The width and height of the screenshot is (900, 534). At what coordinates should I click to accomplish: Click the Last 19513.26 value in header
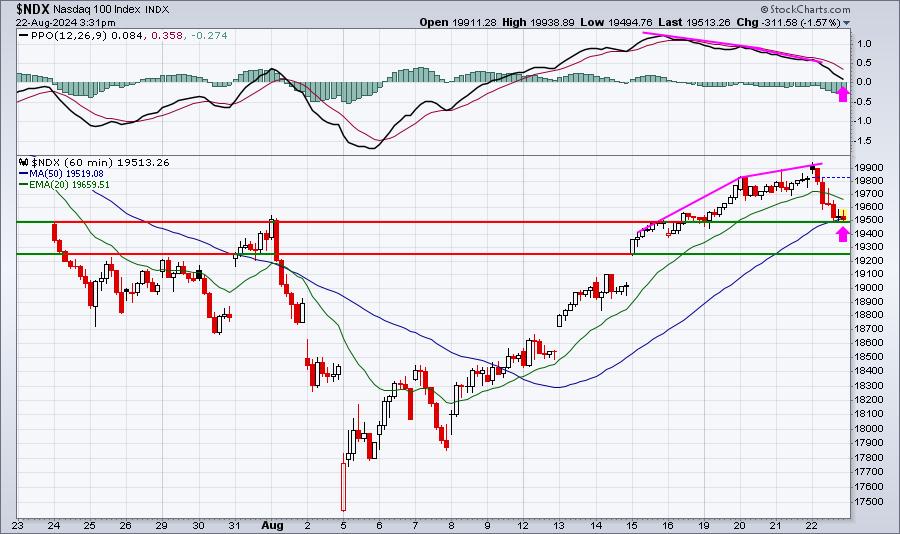click(695, 22)
